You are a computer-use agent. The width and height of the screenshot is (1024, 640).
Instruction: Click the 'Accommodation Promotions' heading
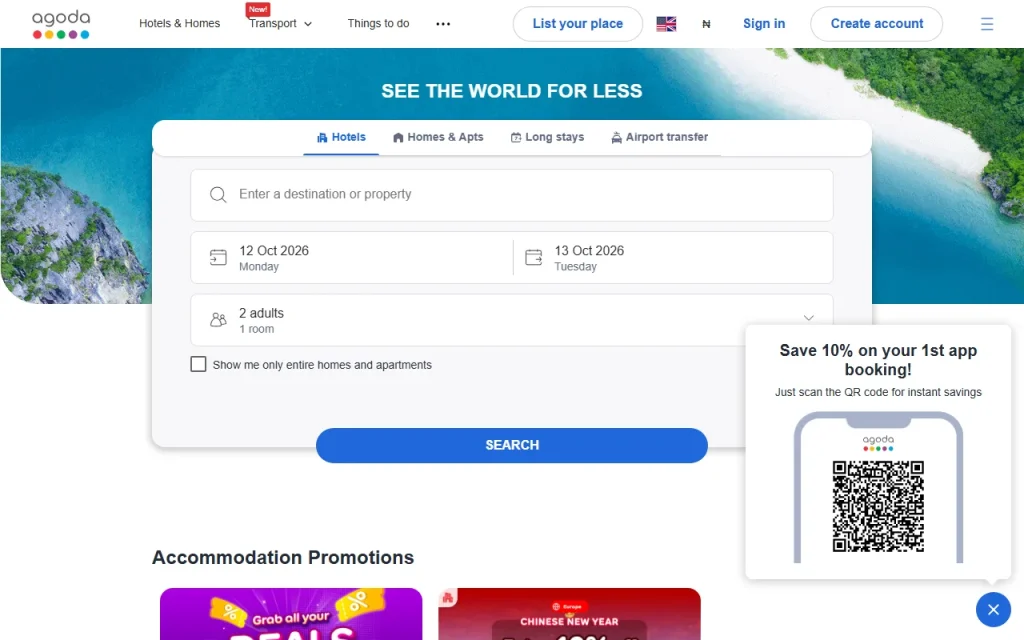click(x=283, y=557)
